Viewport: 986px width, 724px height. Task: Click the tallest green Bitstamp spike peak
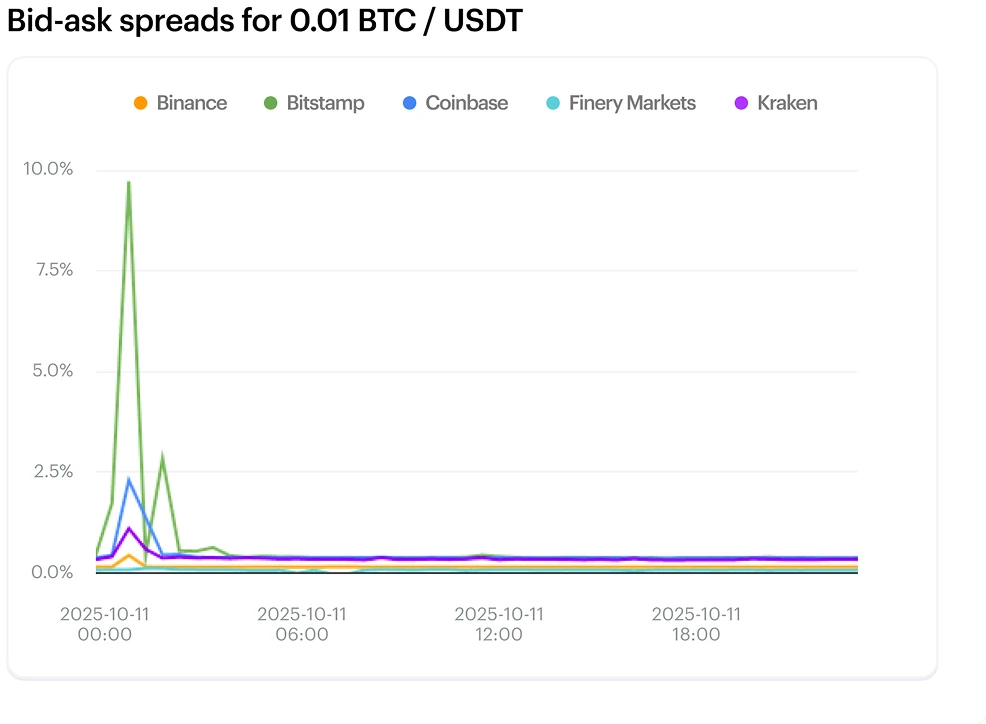tap(128, 183)
